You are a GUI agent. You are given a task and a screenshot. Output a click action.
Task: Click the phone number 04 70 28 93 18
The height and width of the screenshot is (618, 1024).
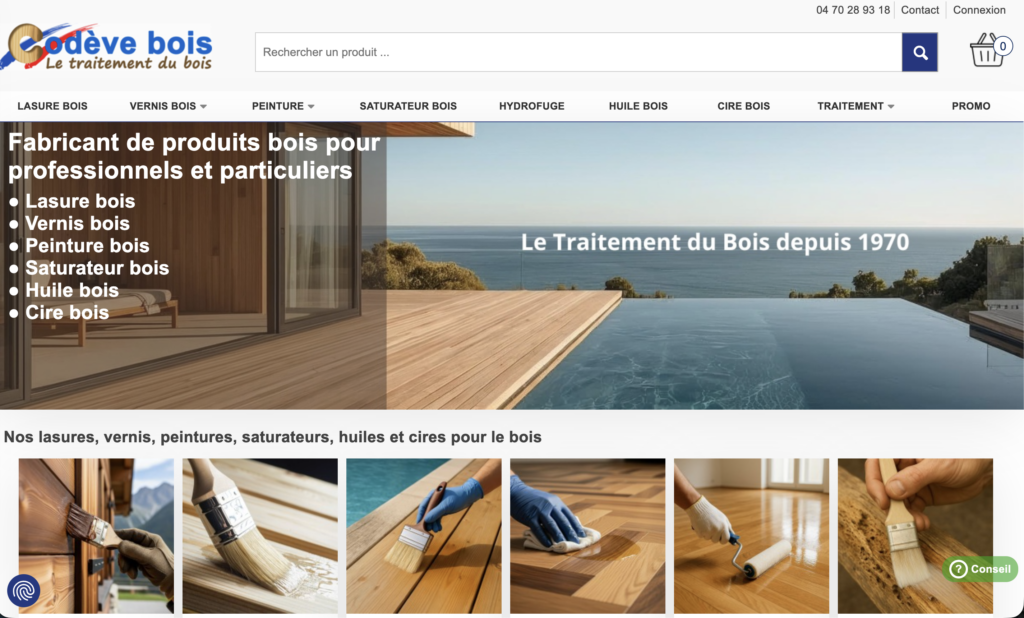[x=853, y=10]
